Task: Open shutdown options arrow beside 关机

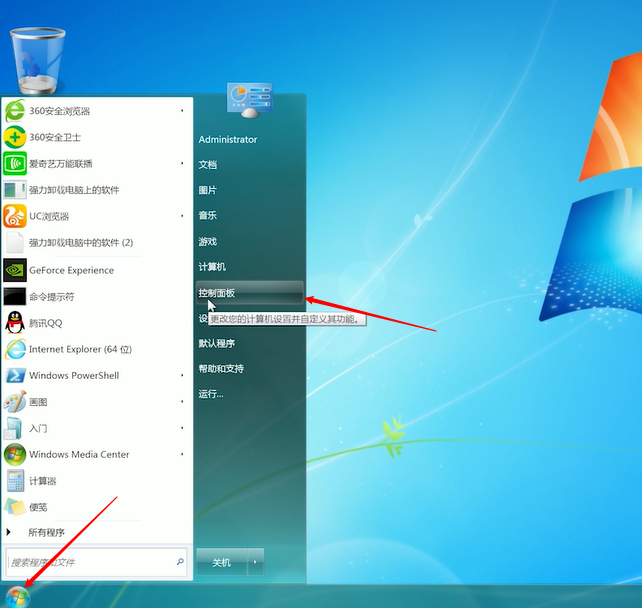Action: coord(255,562)
